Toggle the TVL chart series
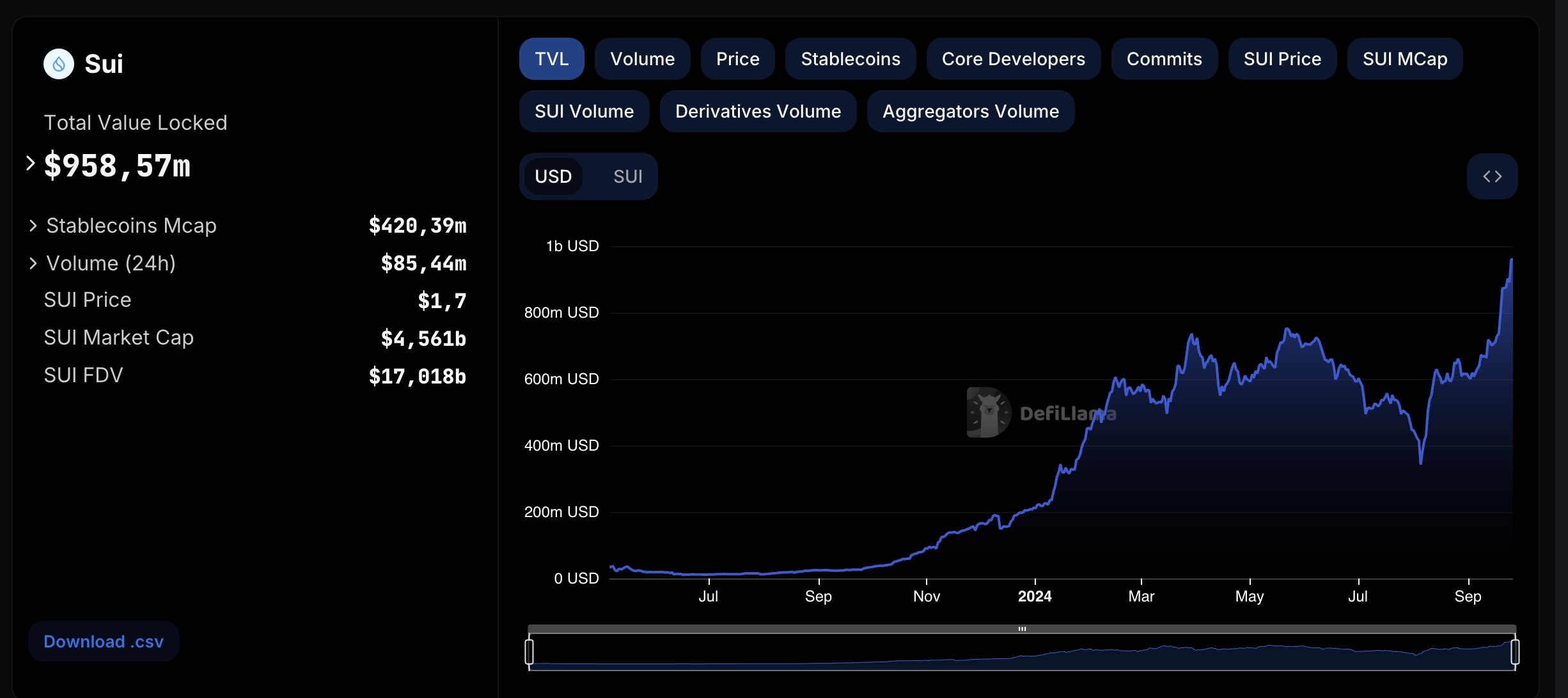Viewport: 1568px width, 698px height. click(551, 59)
